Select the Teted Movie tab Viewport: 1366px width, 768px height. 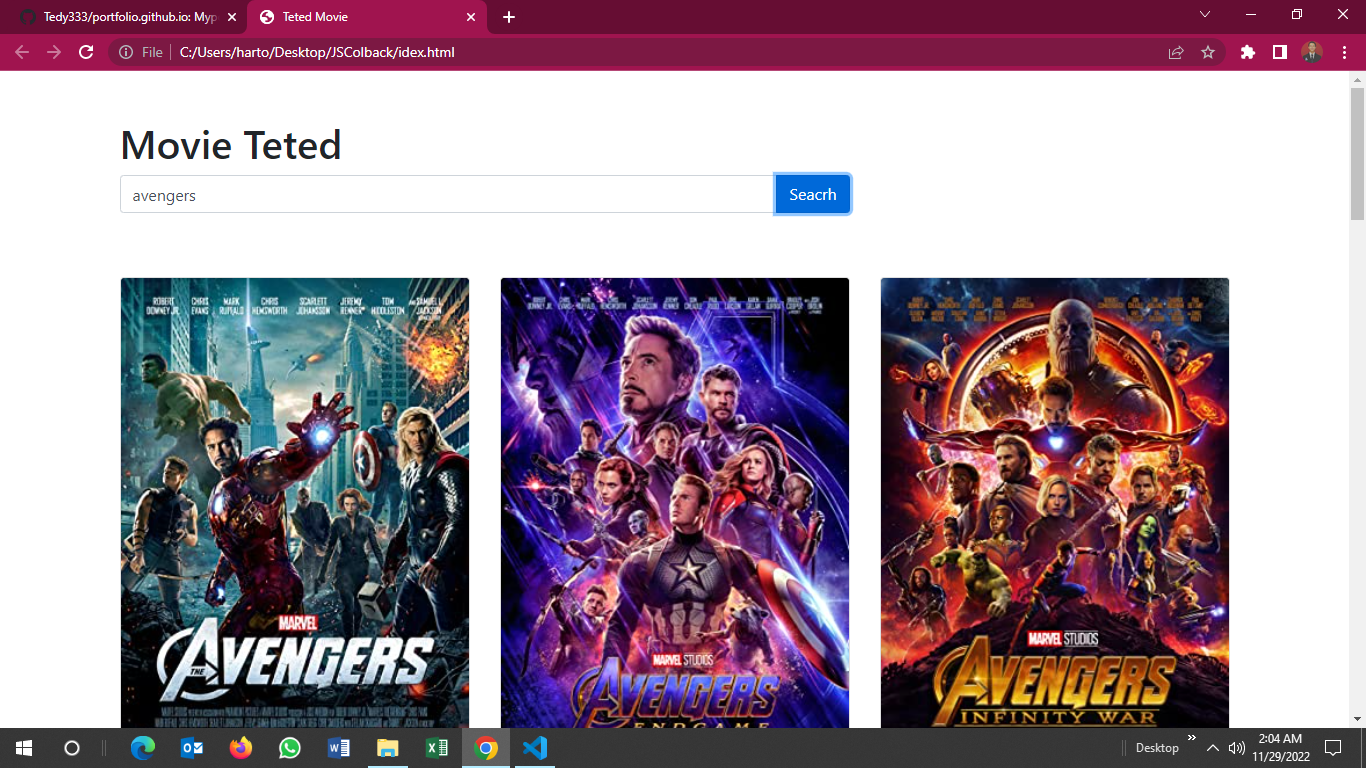pyautogui.click(x=367, y=17)
